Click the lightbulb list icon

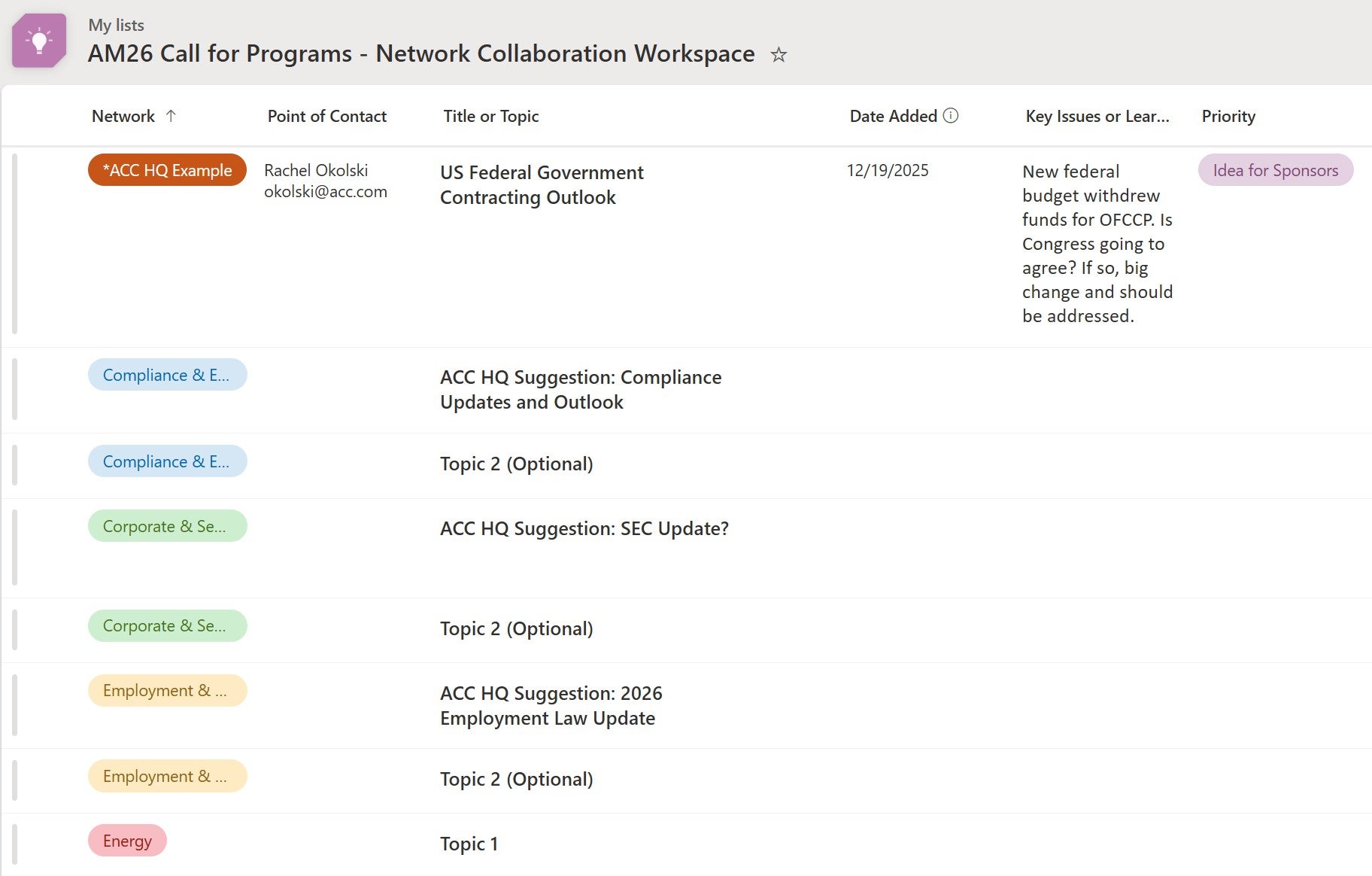pyautogui.click(x=39, y=41)
